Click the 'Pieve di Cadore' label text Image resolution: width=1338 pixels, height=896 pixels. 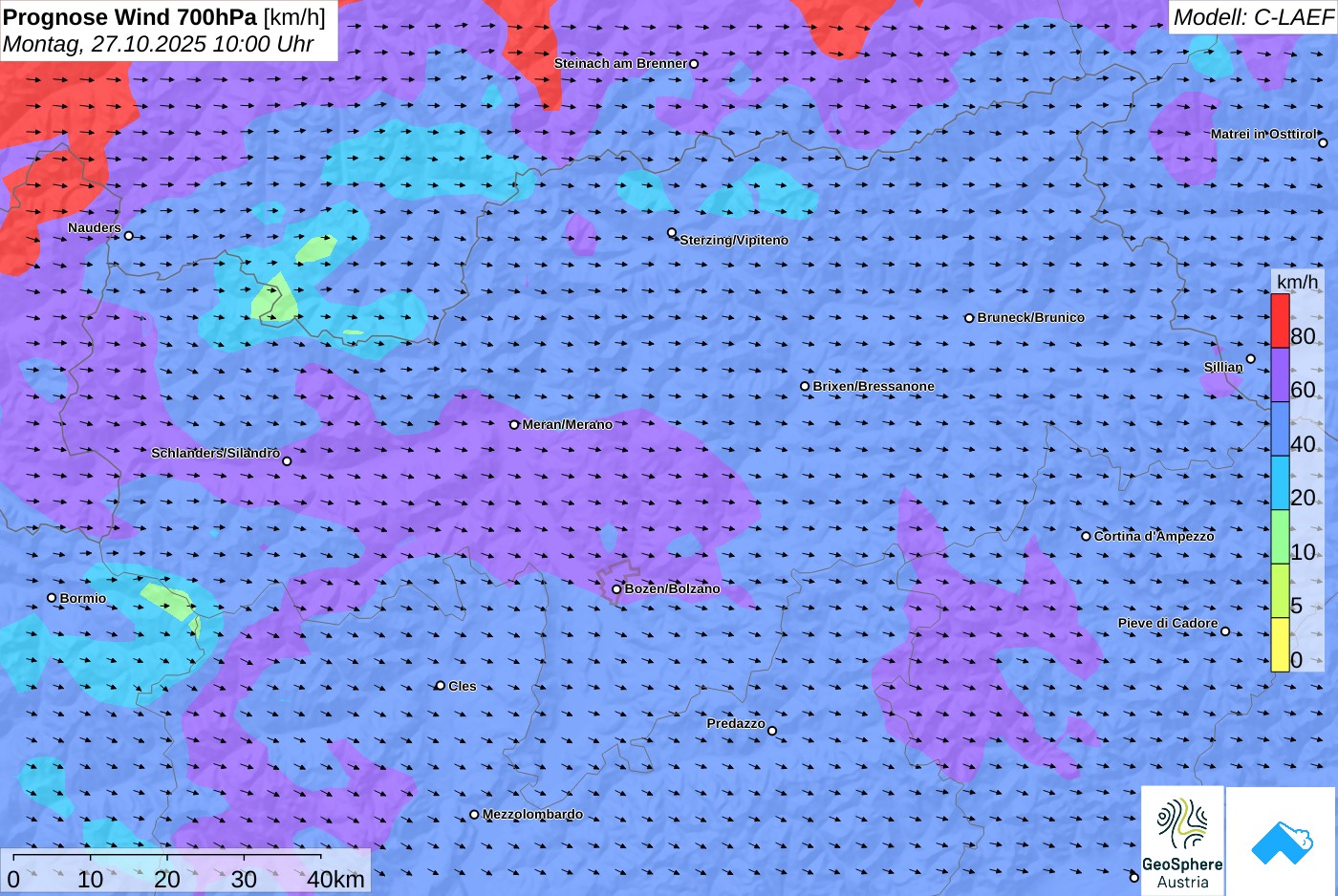coord(1168,623)
